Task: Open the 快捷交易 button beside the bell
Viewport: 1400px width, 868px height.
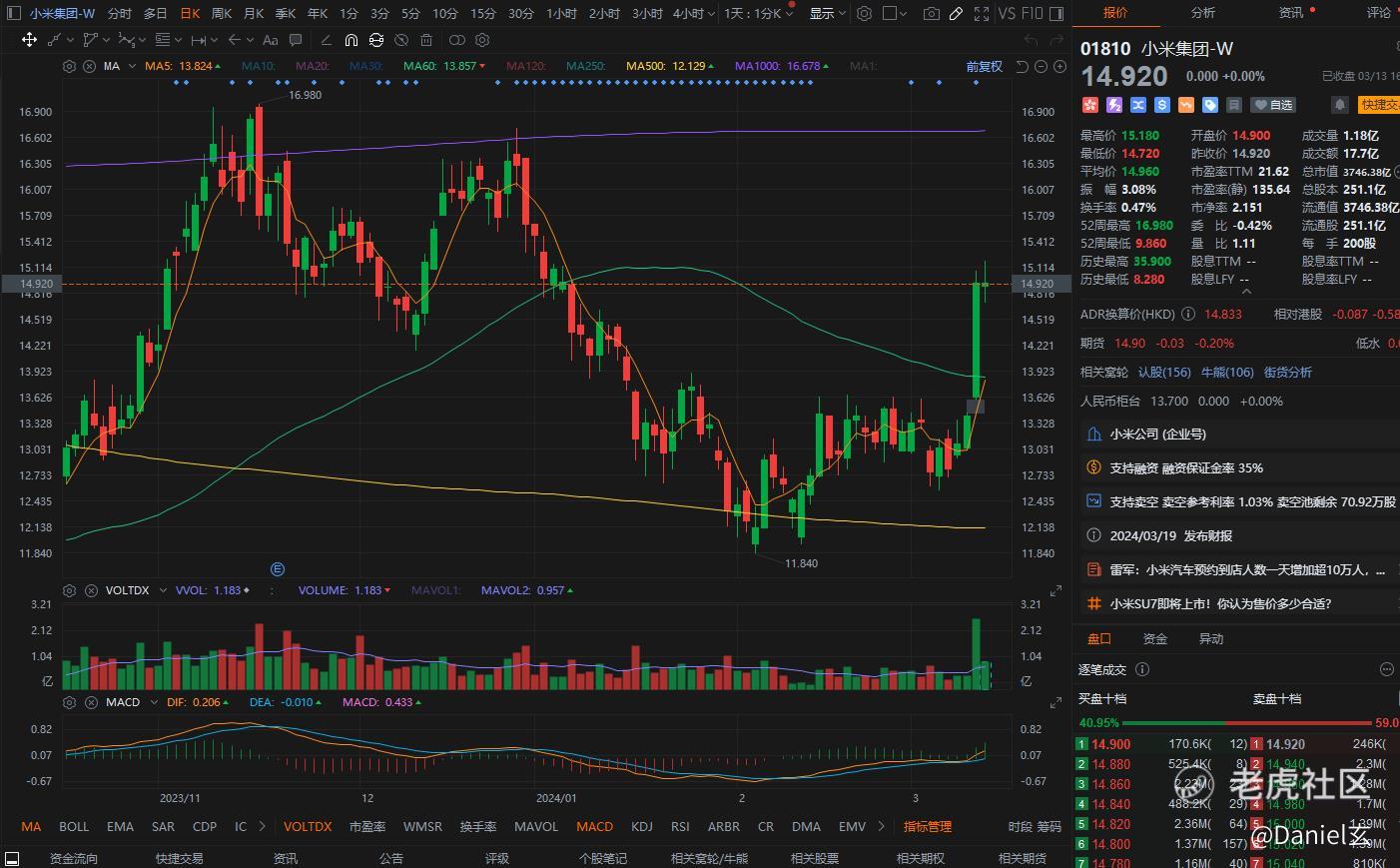Action: pos(1380,105)
